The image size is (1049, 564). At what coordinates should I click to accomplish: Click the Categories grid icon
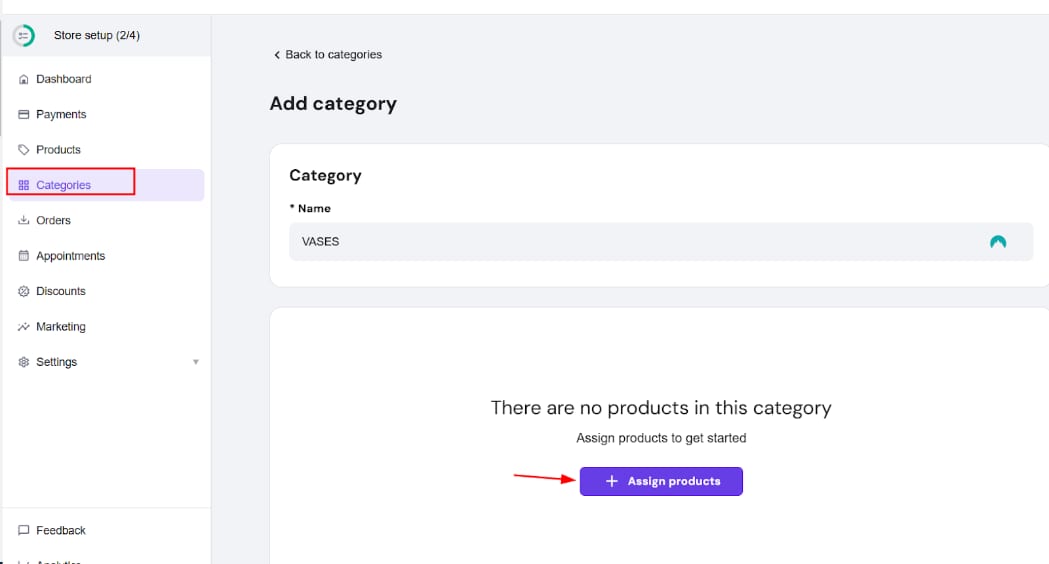24,185
